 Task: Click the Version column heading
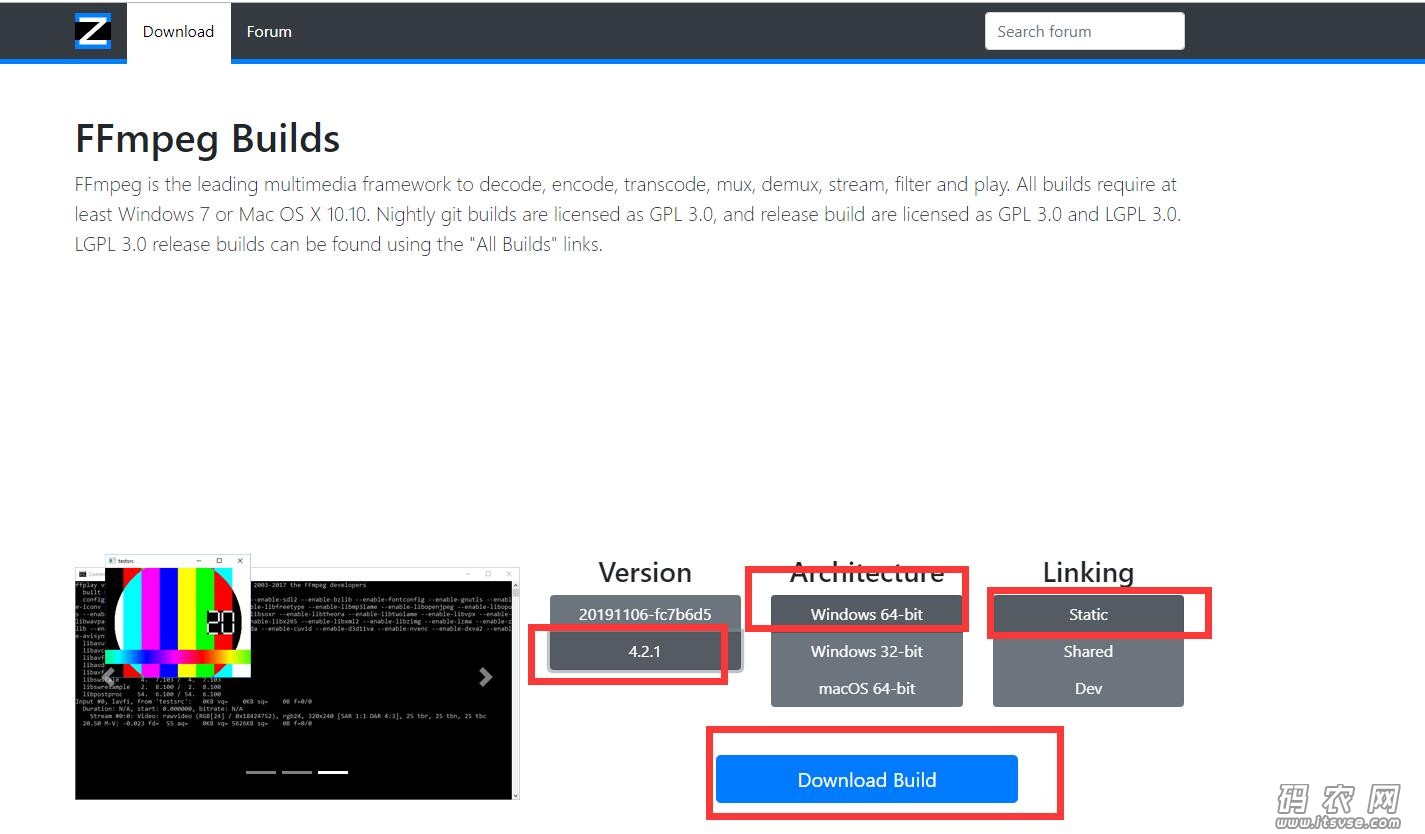[645, 572]
